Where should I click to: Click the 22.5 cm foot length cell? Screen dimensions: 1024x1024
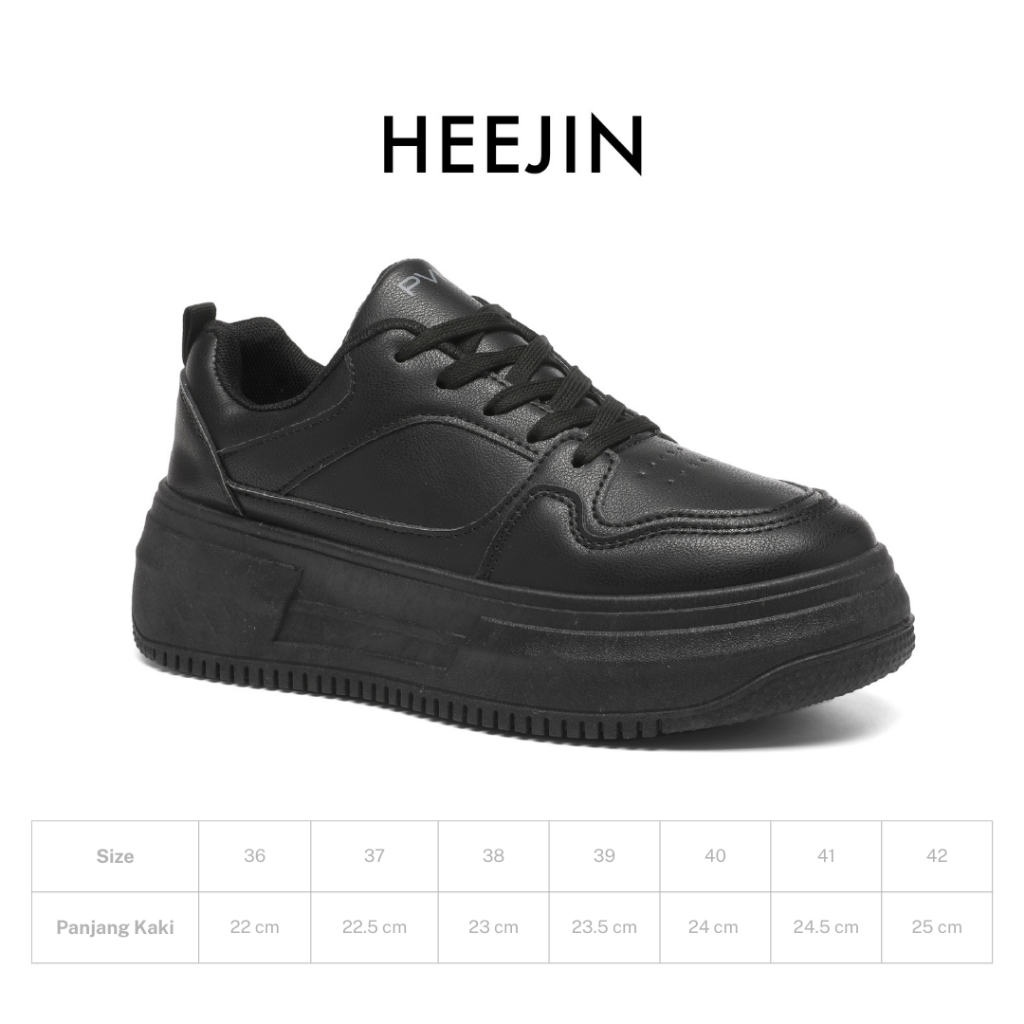click(x=374, y=927)
